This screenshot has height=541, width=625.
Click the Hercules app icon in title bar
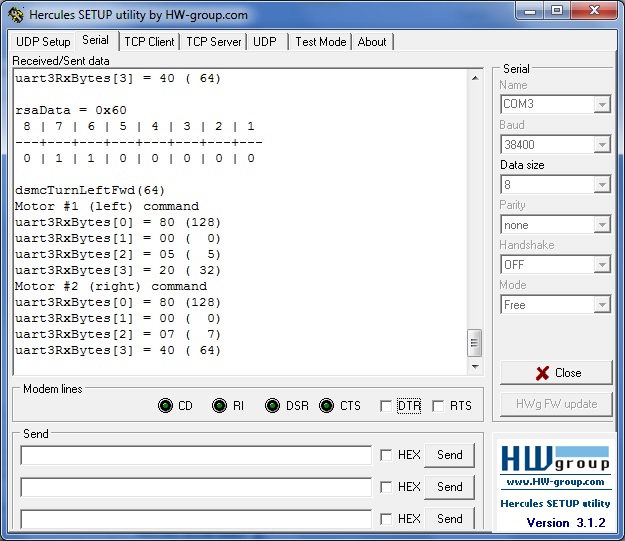click(16, 15)
